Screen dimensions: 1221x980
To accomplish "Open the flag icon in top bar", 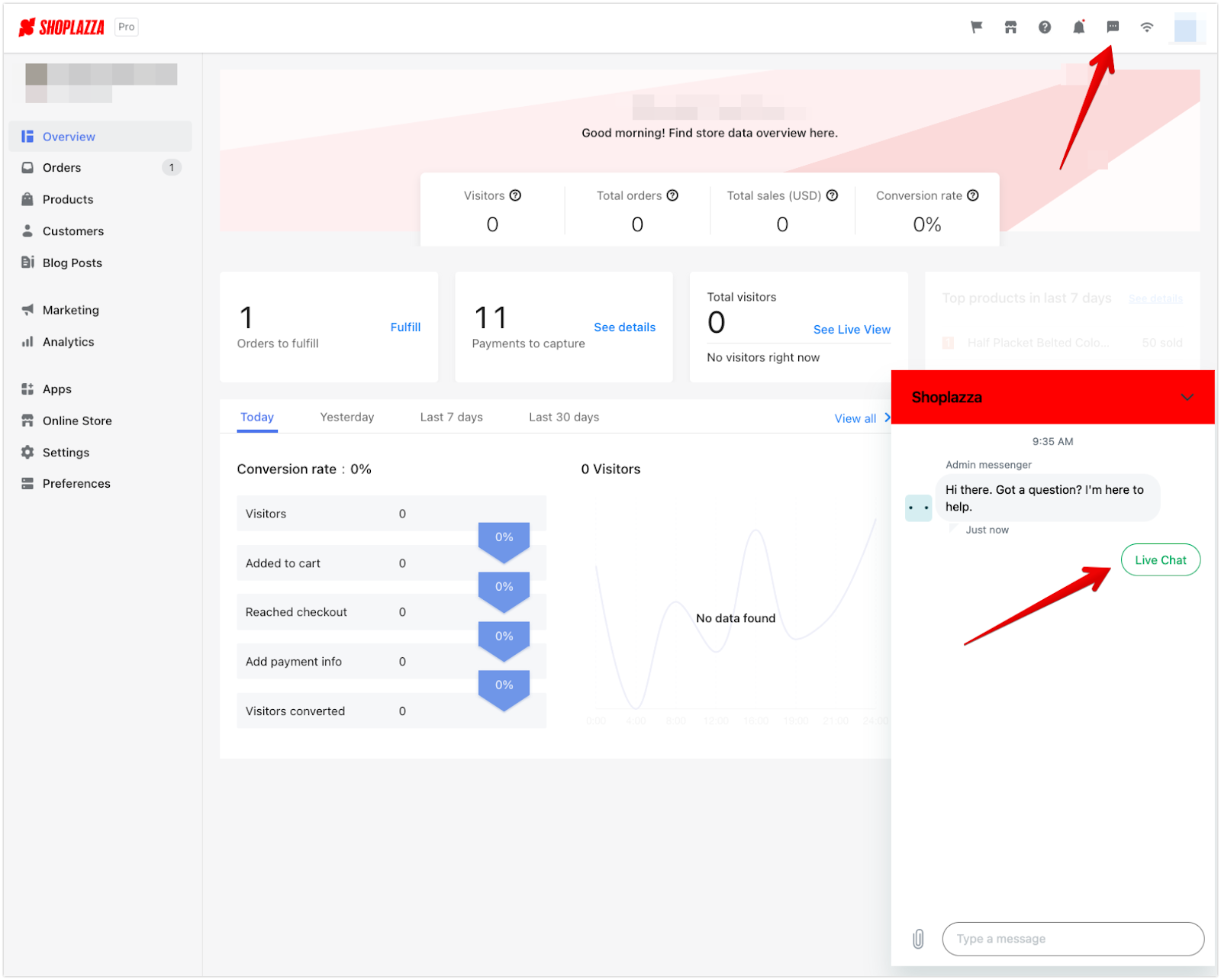I will click(x=976, y=27).
